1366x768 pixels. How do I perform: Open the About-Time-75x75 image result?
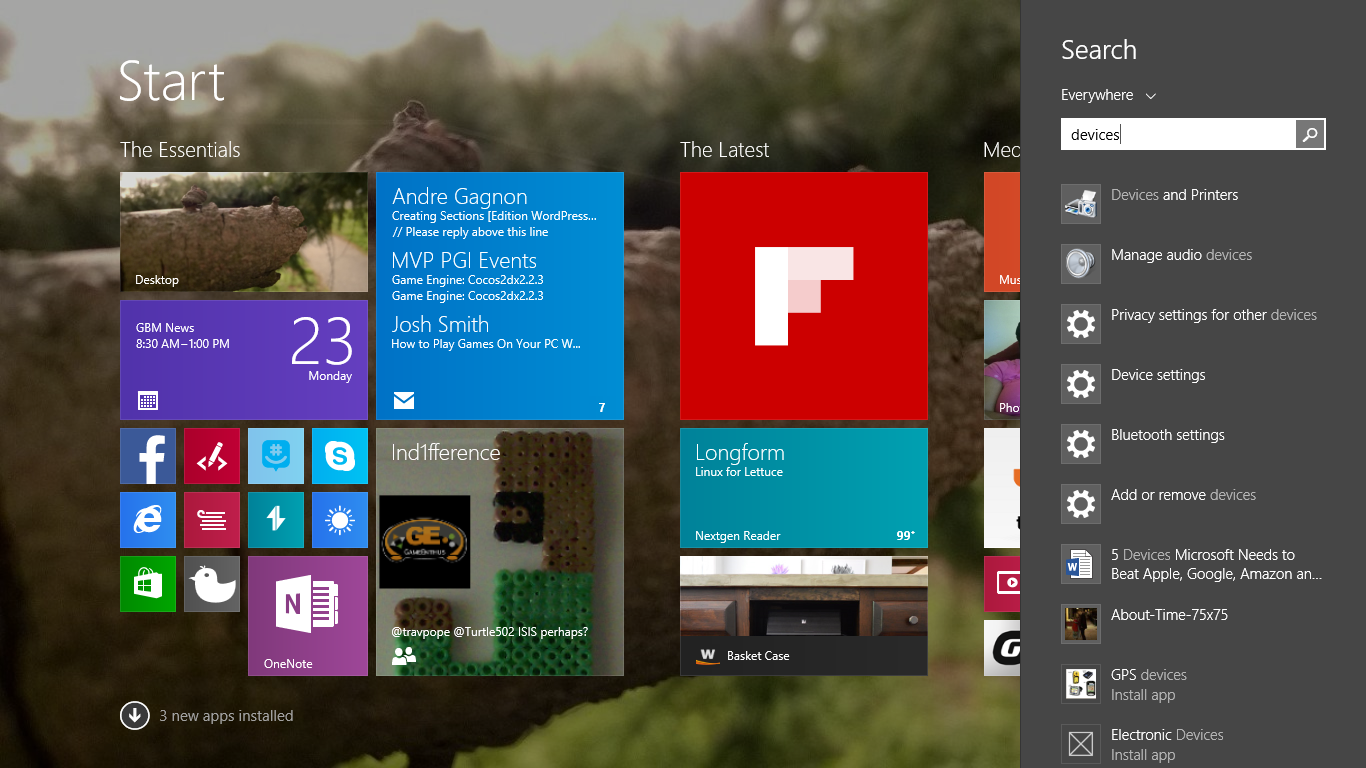(x=1193, y=624)
